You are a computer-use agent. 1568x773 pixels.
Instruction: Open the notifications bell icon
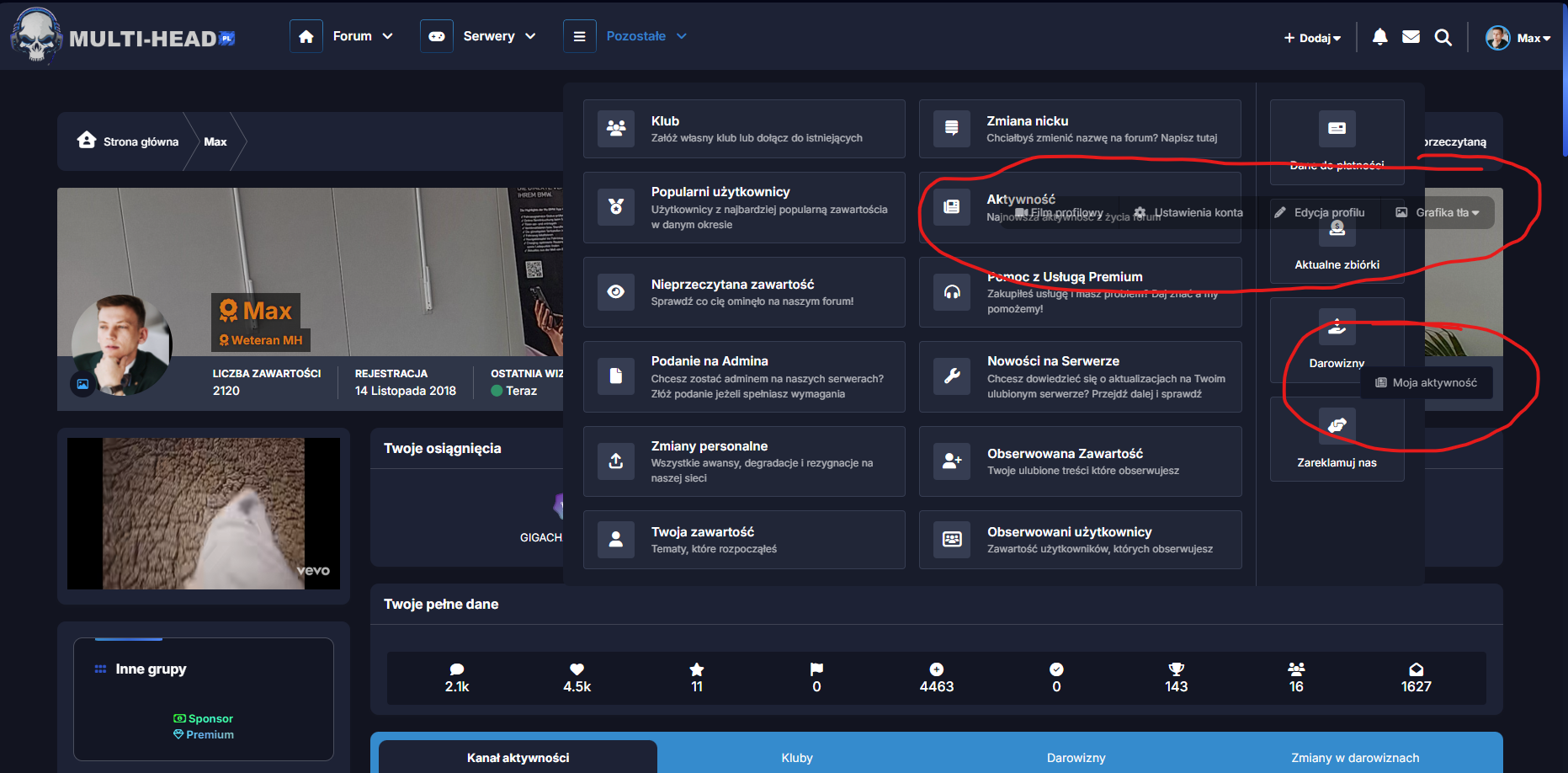point(1379,37)
